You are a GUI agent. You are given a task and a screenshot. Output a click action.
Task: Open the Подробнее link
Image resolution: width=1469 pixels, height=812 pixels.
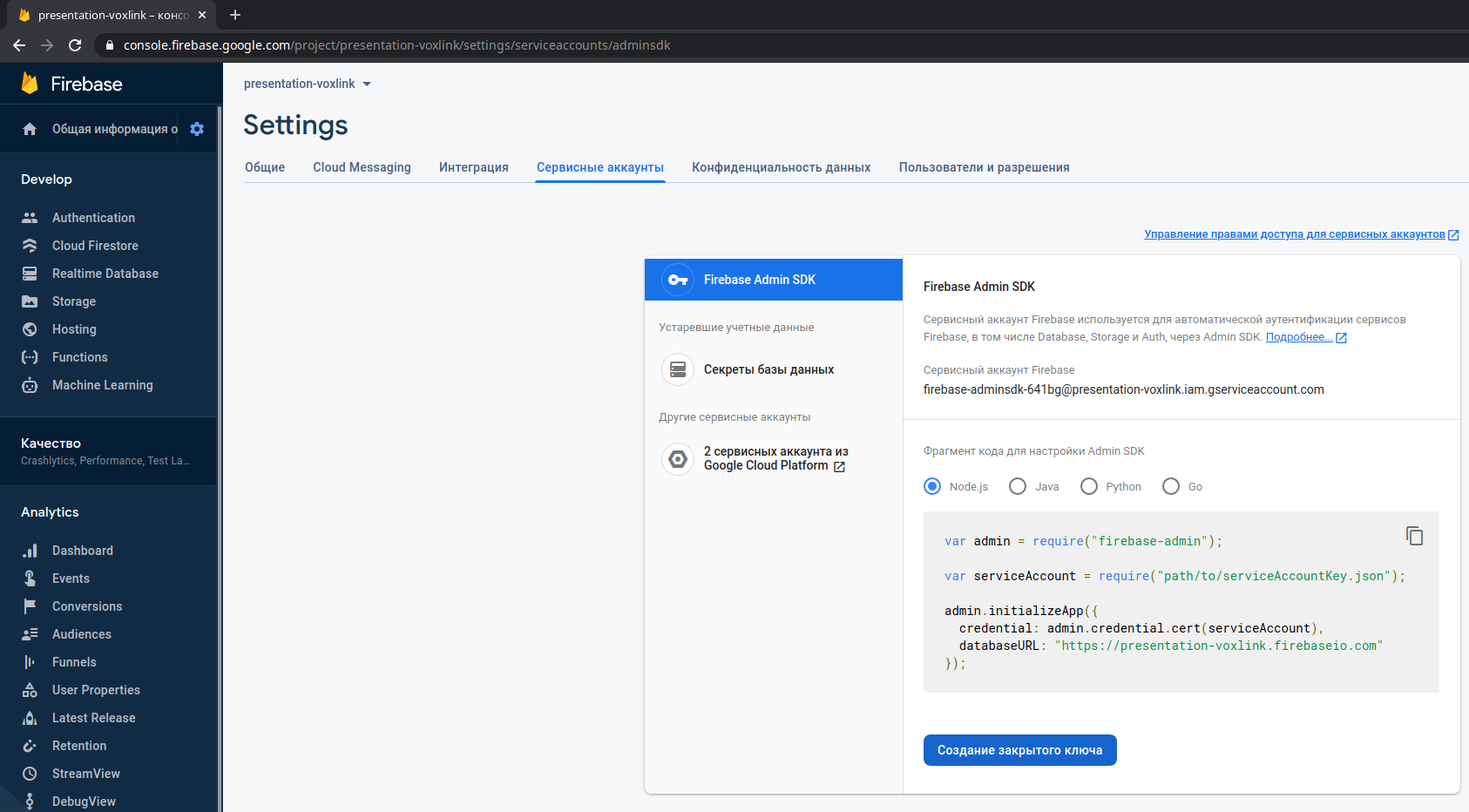tap(1298, 337)
